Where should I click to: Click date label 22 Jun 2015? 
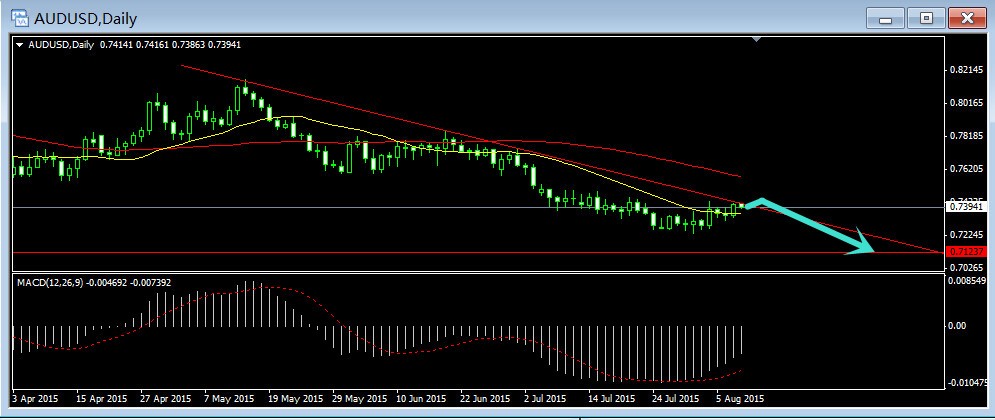pyautogui.click(x=486, y=398)
